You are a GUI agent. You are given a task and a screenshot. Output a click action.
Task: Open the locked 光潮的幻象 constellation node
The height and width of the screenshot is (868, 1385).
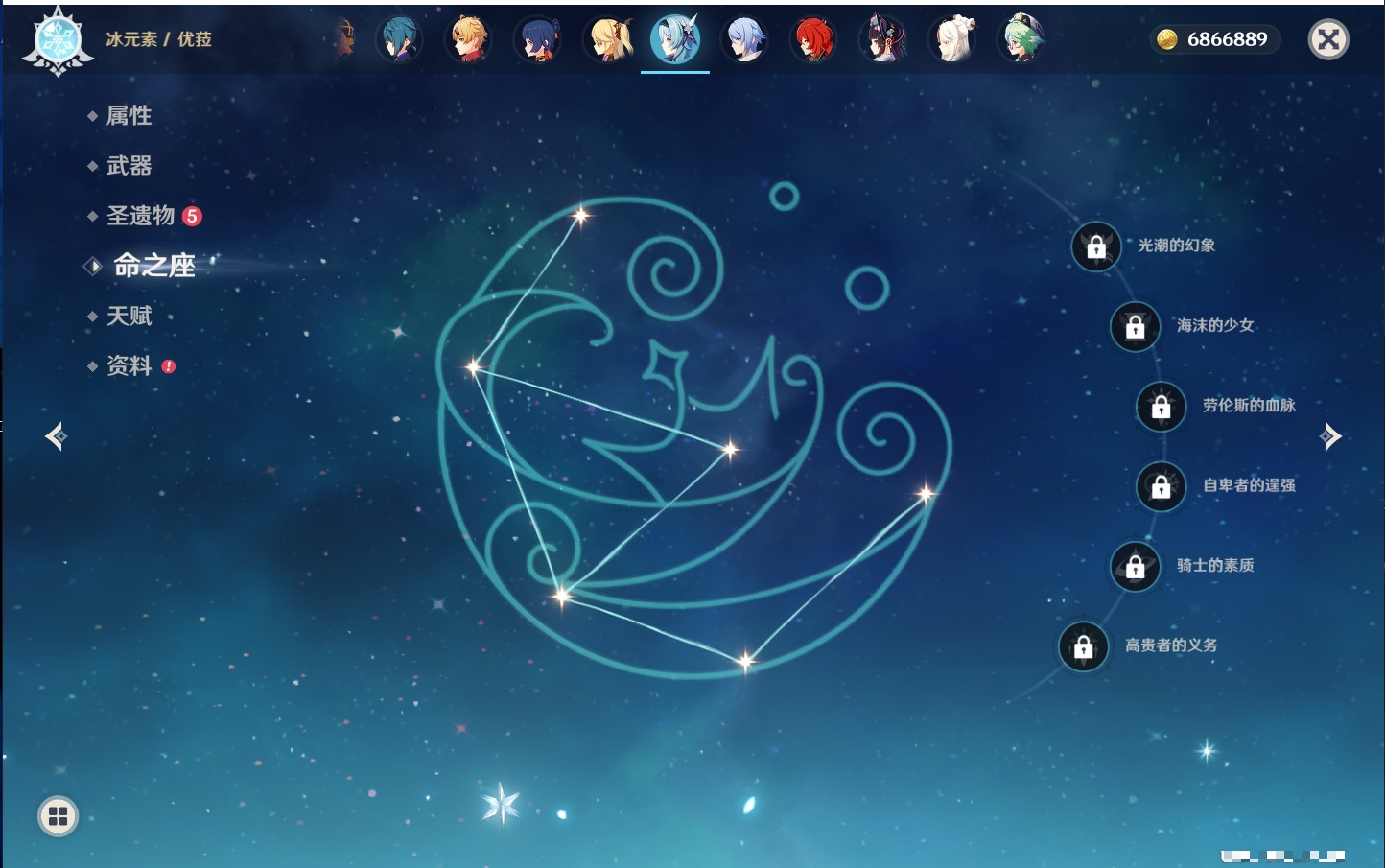coord(1096,246)
